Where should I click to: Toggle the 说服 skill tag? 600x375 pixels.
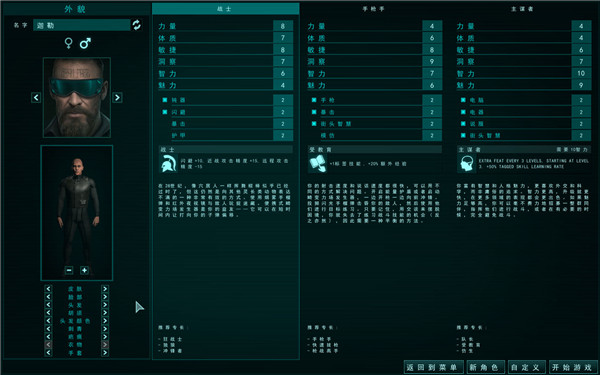pyautogui.click(x=463, y=124)
